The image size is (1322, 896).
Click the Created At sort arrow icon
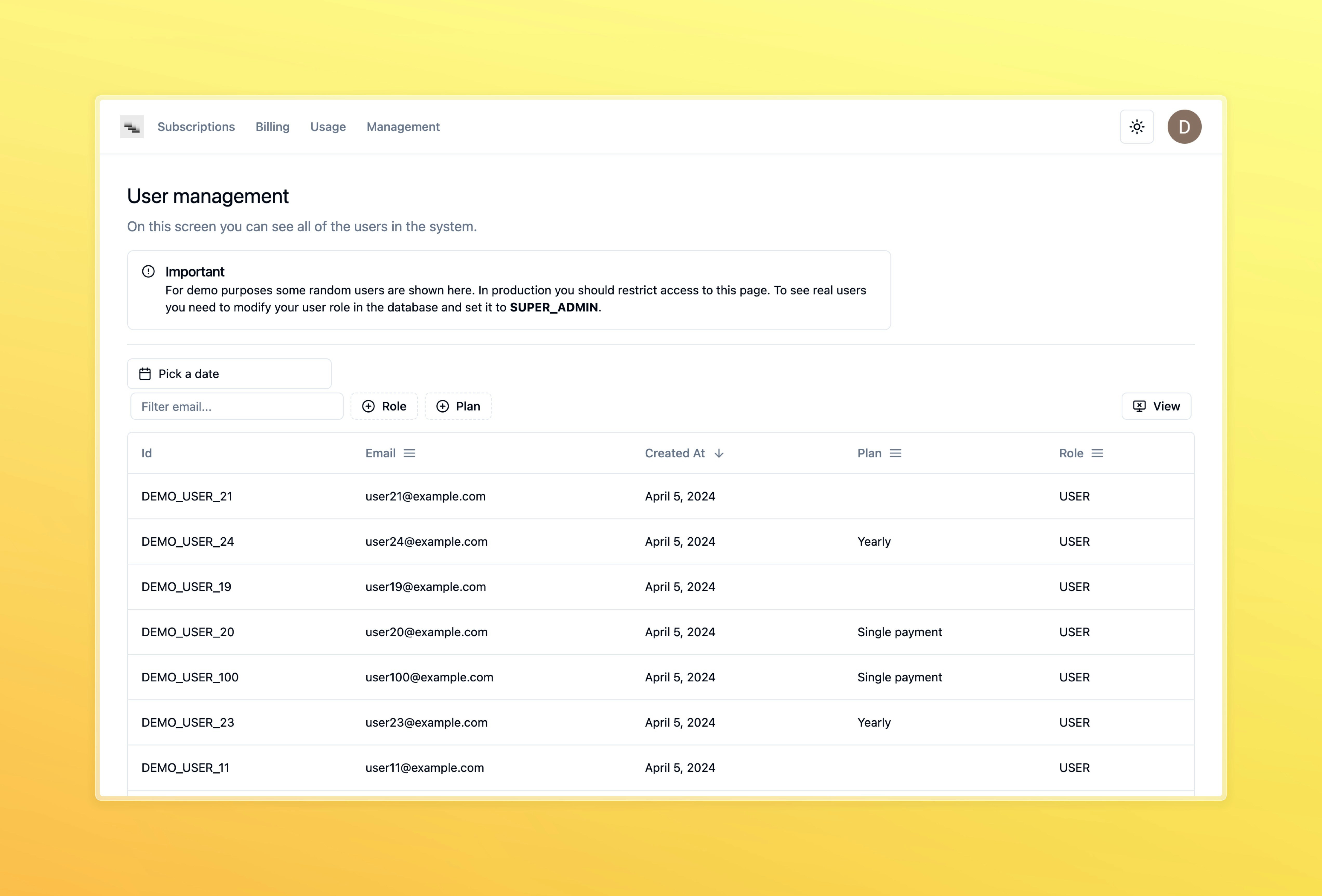point(718,453)
